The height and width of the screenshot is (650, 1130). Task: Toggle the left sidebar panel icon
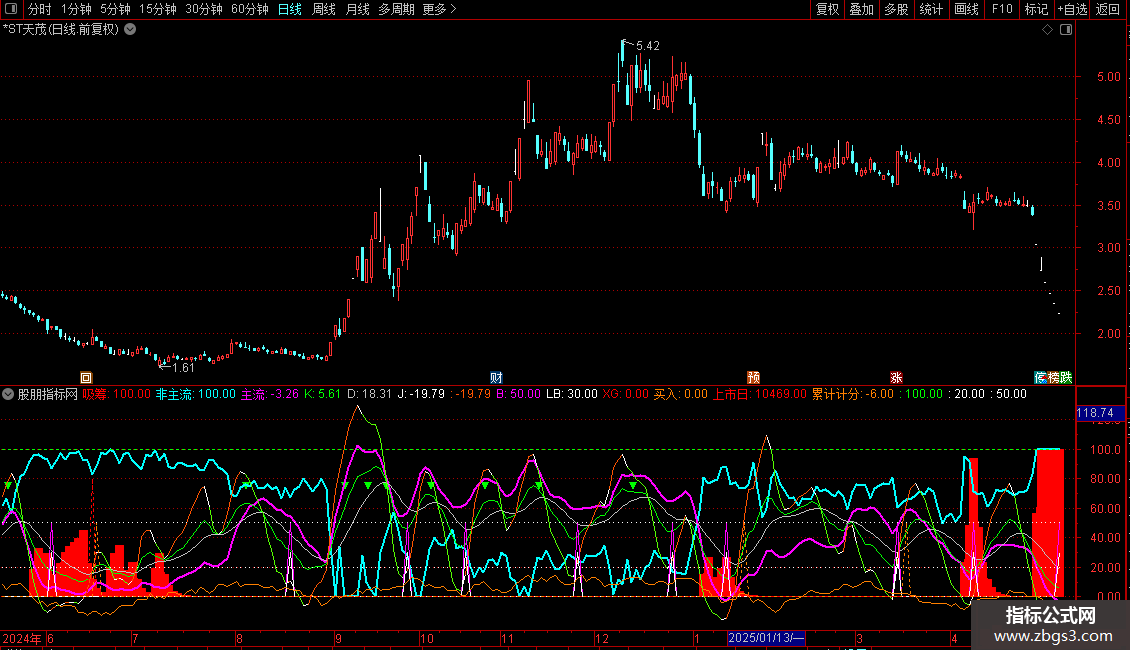(x=11, y=9)
